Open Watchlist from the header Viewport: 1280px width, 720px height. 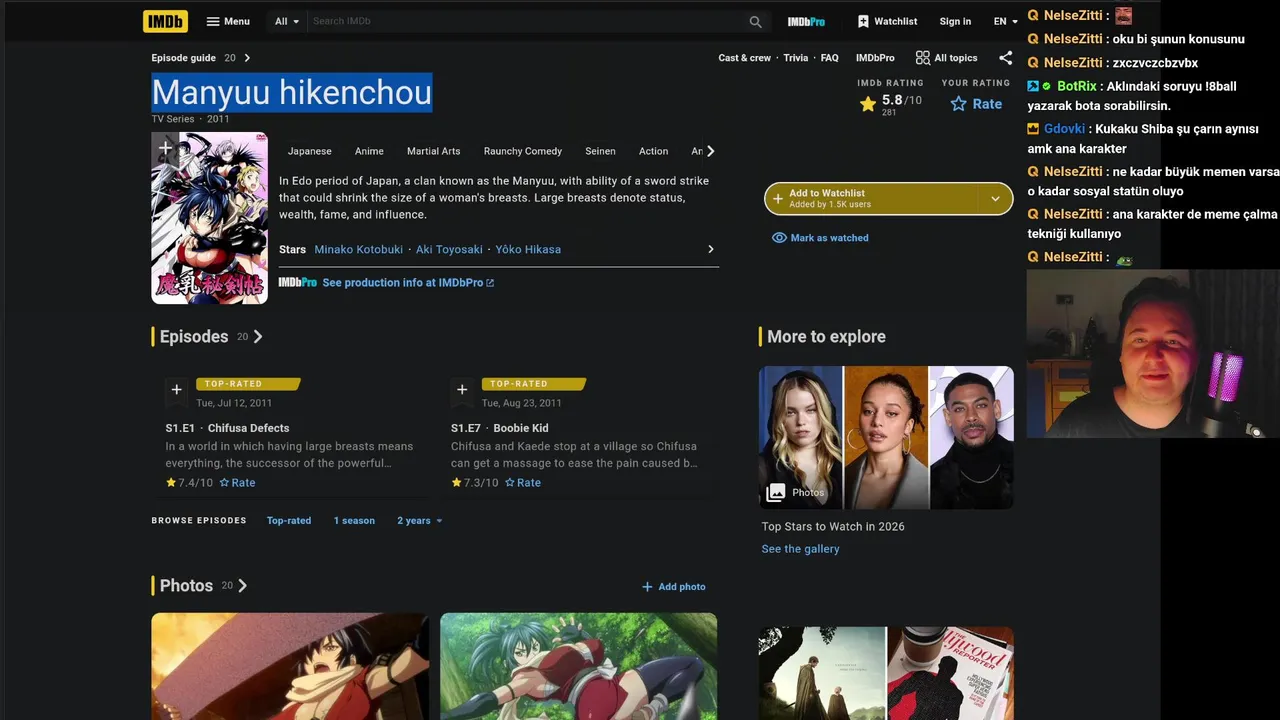click(887, 21)
